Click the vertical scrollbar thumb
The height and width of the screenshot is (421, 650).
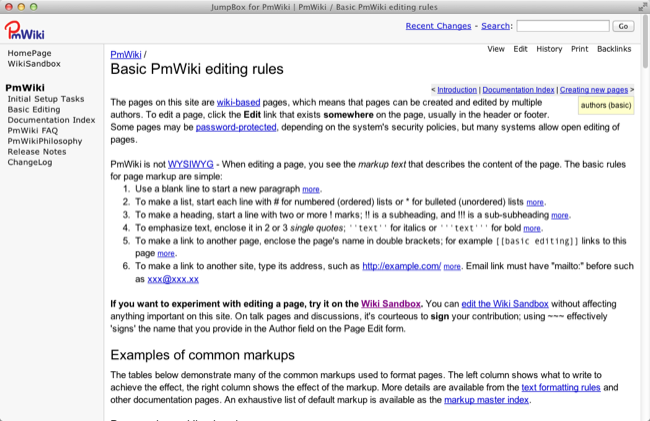[x=645, y=41]
